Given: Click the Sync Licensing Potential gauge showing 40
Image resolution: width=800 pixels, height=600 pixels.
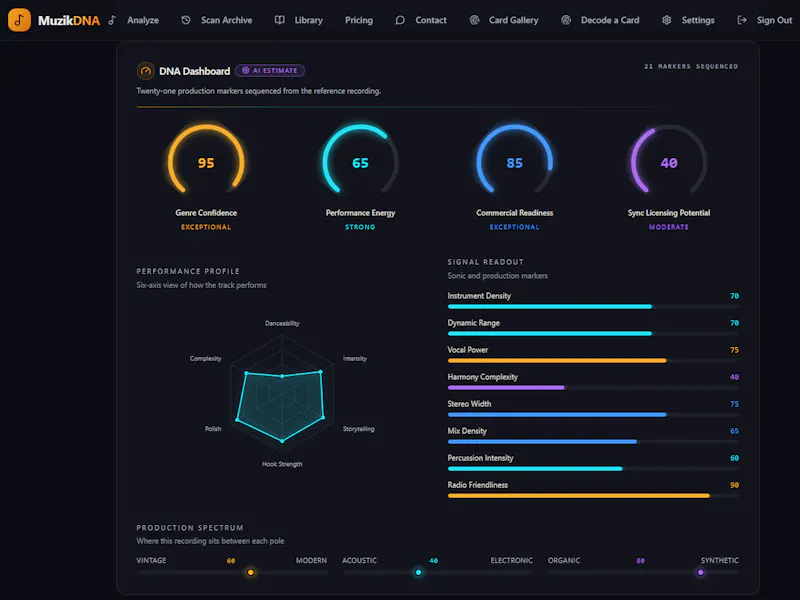Looking at the screenshot, I should click(x=669, y=161).
